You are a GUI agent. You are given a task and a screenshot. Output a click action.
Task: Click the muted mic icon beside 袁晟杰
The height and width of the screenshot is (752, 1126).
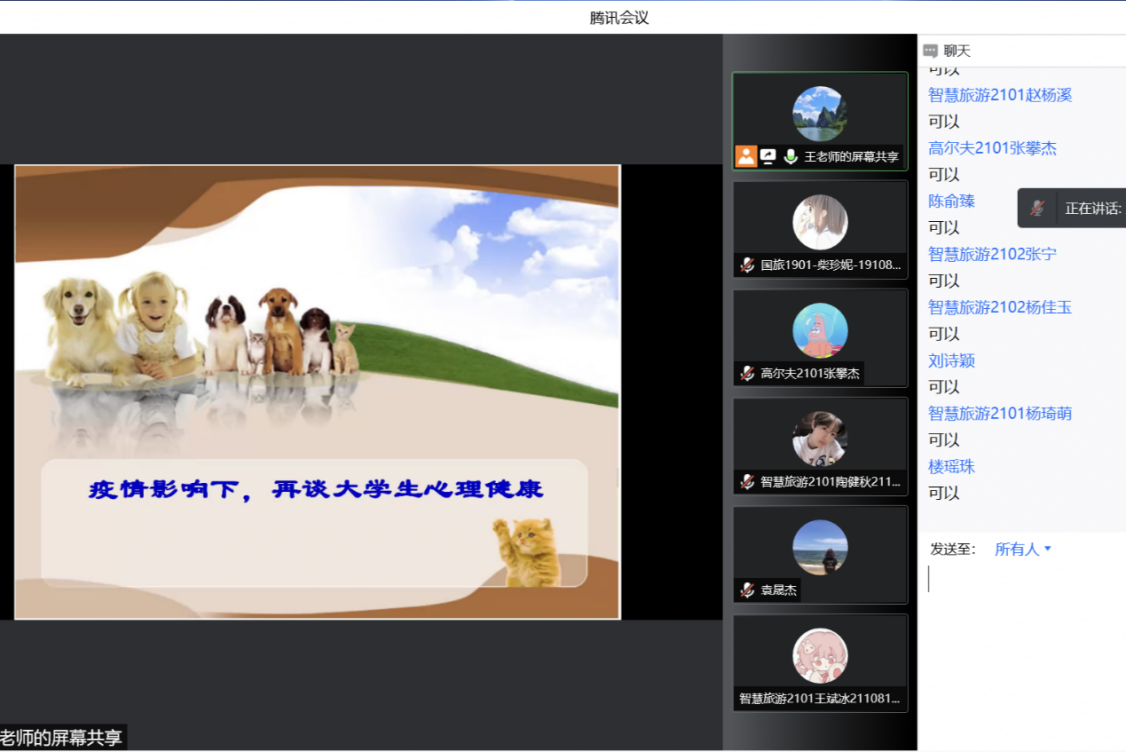pos(747,590)
